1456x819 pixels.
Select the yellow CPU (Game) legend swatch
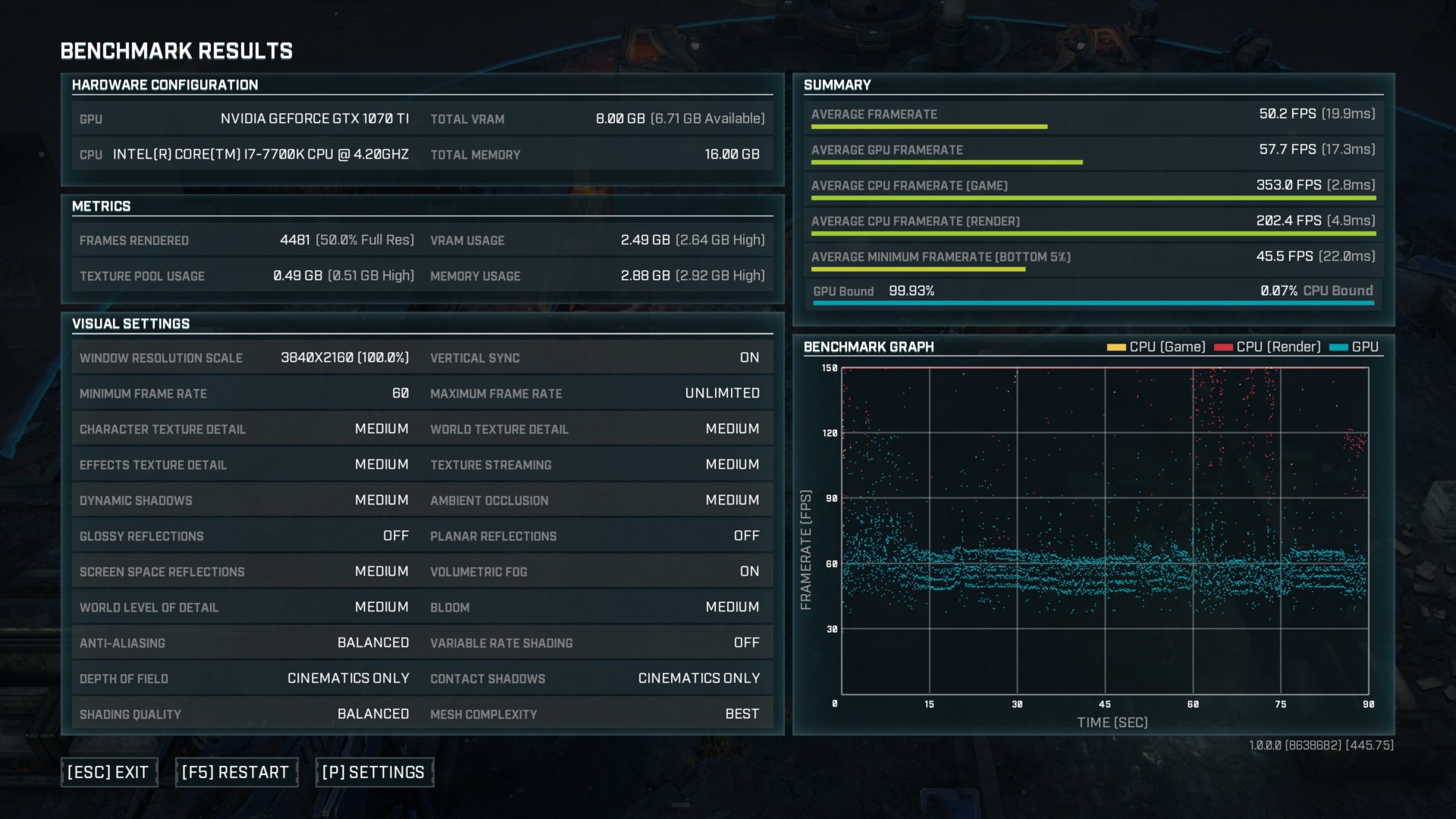(x=1116, y=347)
